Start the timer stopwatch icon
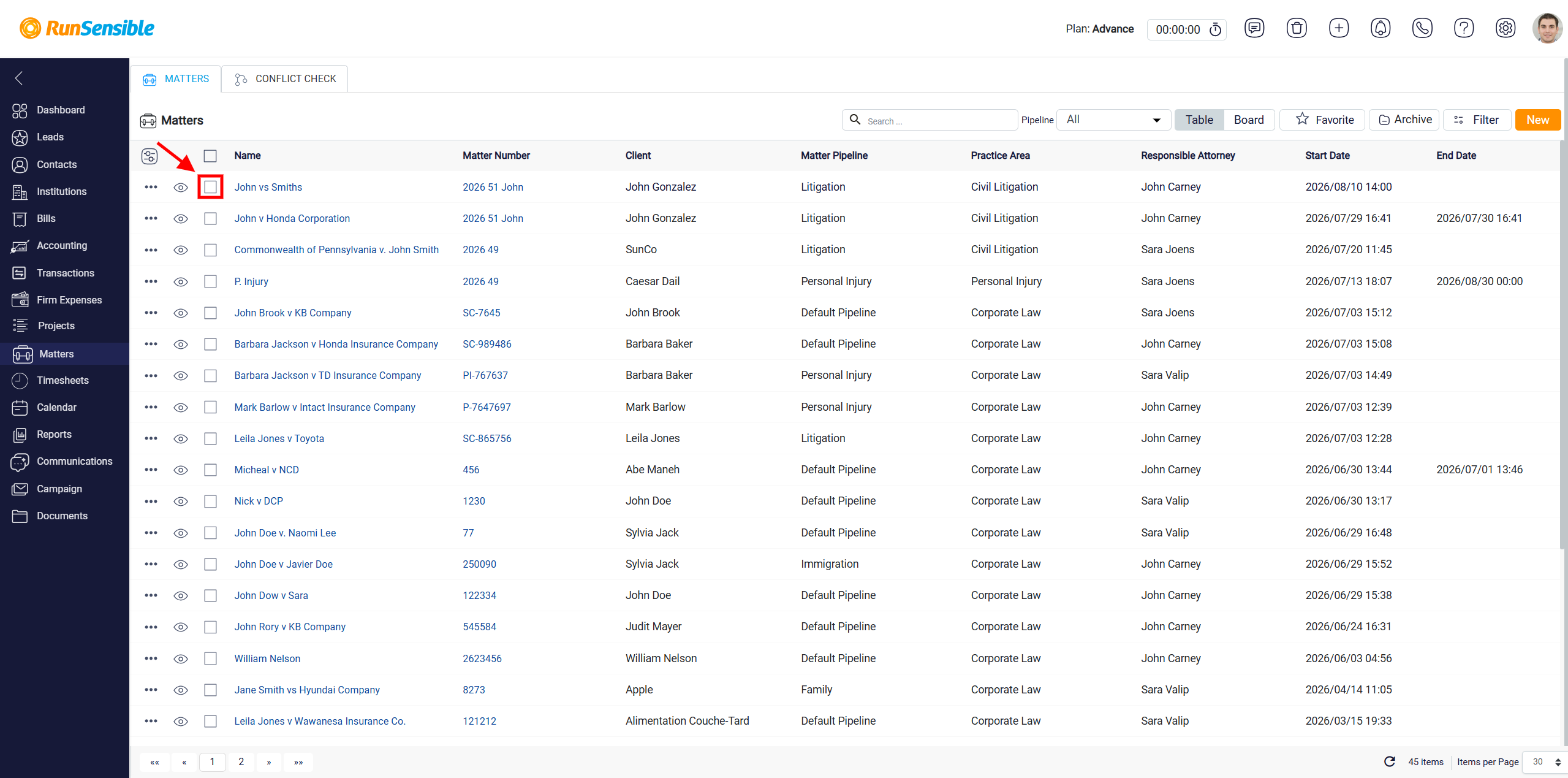The width and height of the screenshot is (1568, 778). point(1216,29)
